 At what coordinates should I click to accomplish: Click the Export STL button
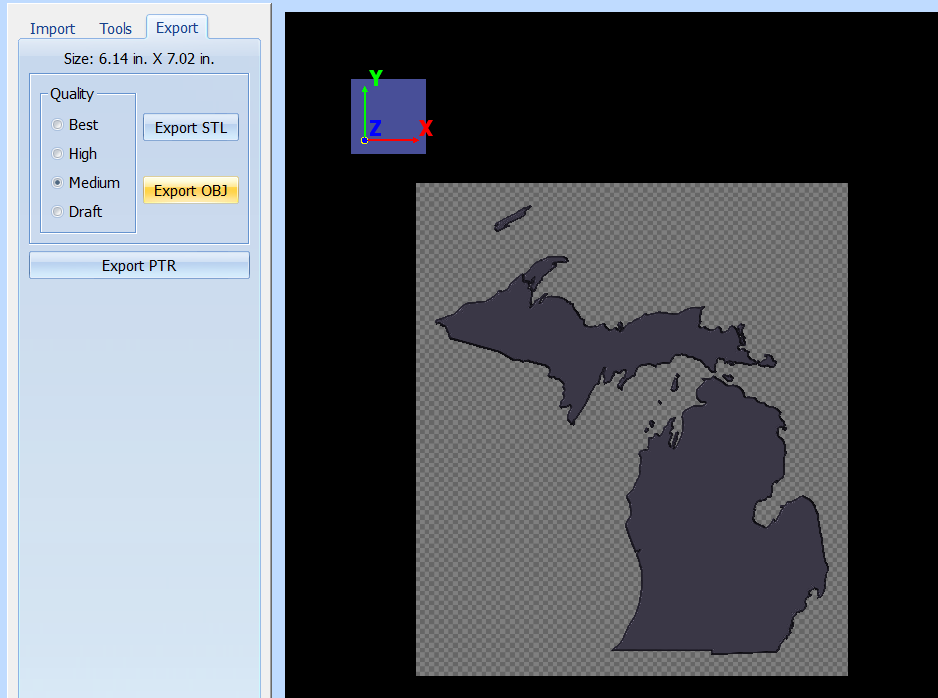coord(191,127)
